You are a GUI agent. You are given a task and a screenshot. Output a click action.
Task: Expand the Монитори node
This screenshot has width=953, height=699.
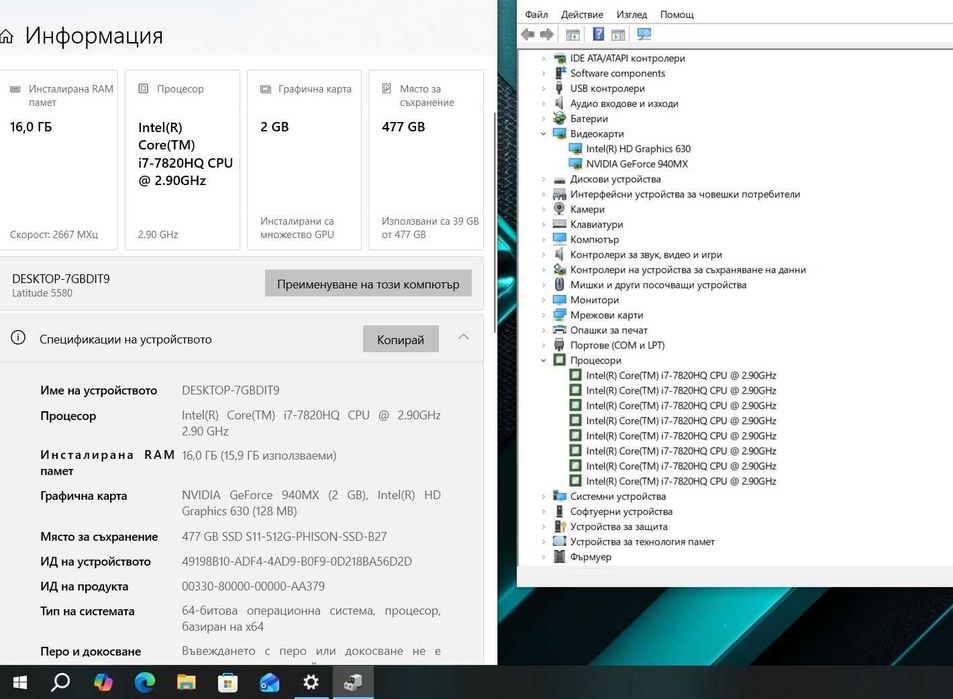click(x=543, y=300)
